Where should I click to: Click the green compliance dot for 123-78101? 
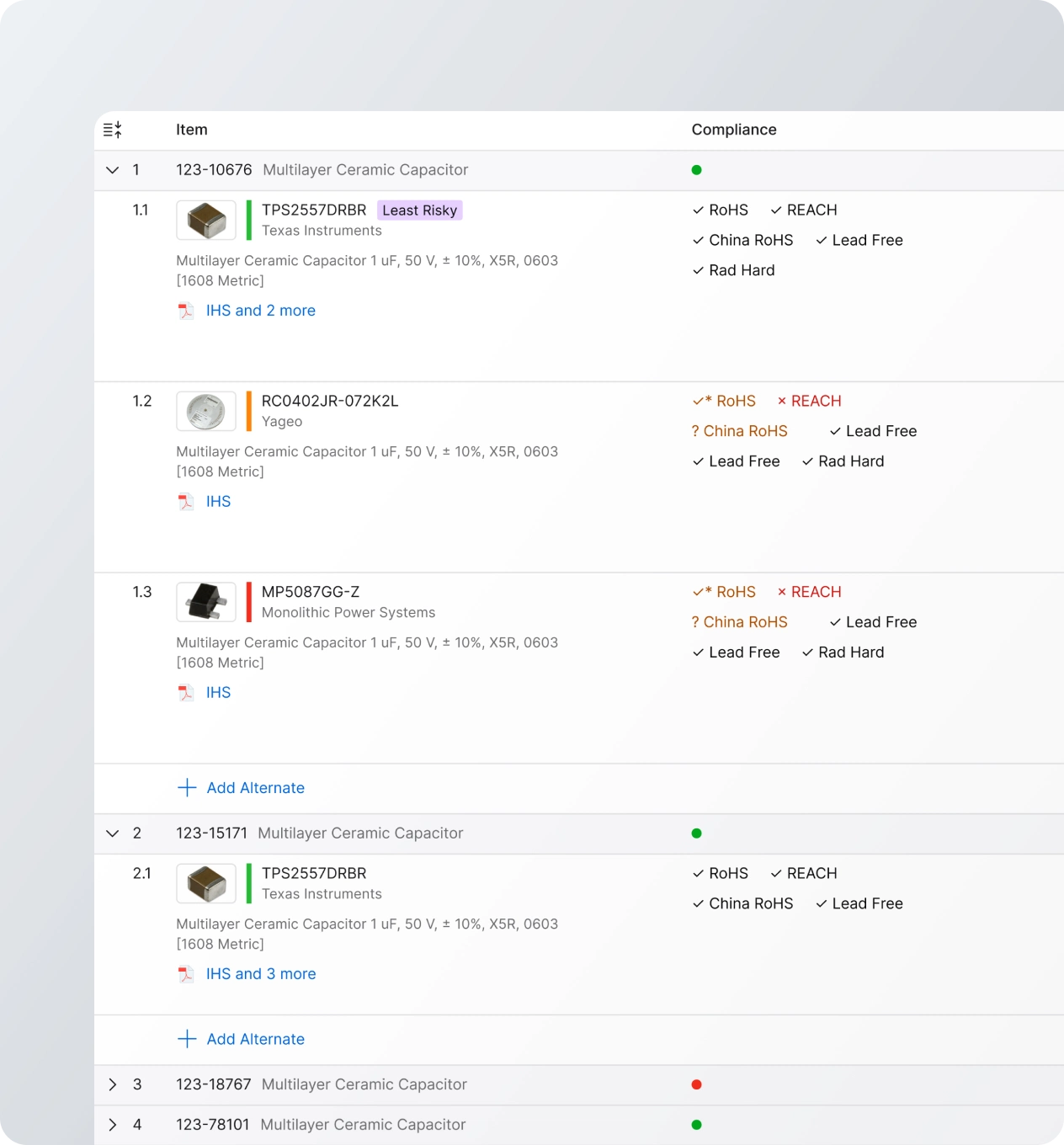[696, 1125]
